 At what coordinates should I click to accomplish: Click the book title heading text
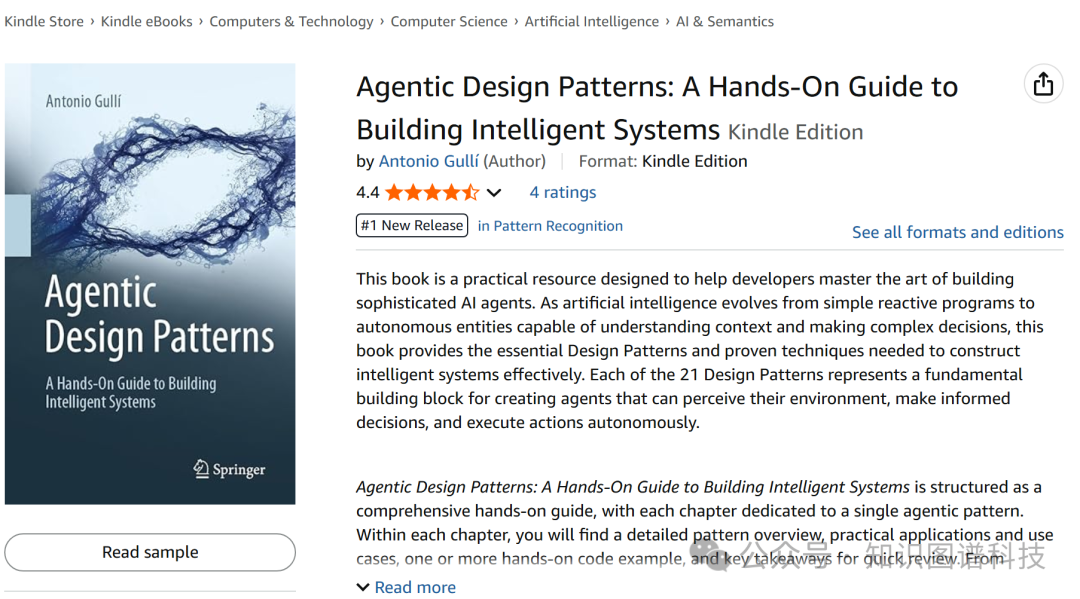657,108
